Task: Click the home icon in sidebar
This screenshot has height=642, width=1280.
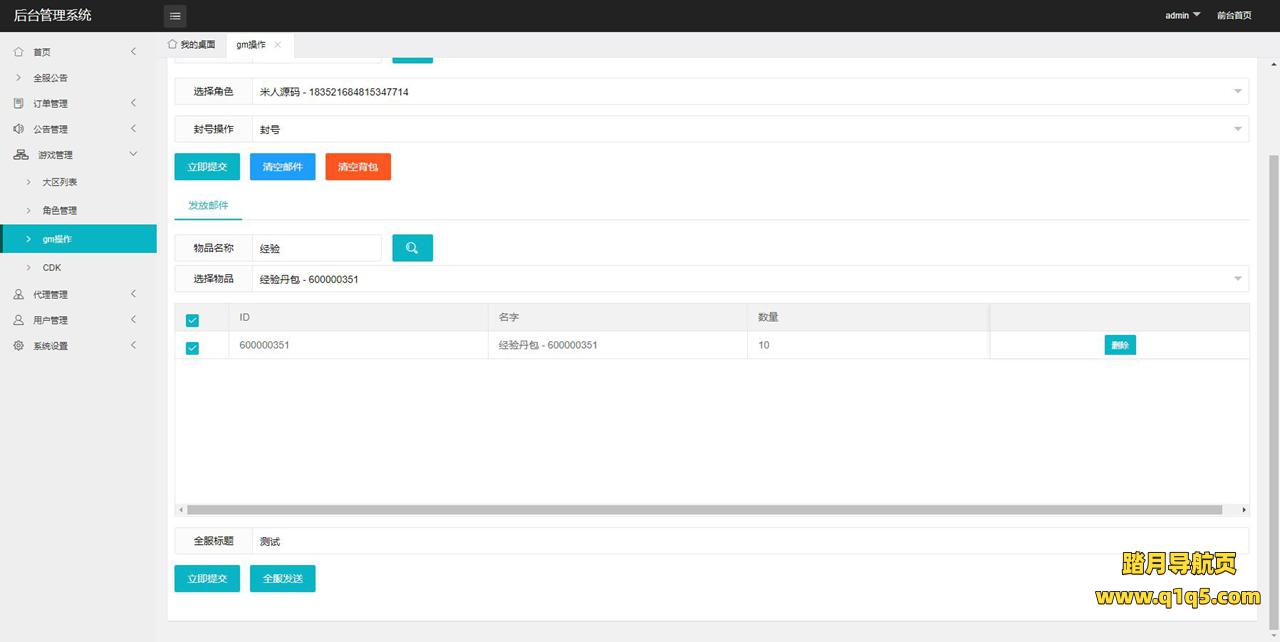Action: click(x=19, y=52)
